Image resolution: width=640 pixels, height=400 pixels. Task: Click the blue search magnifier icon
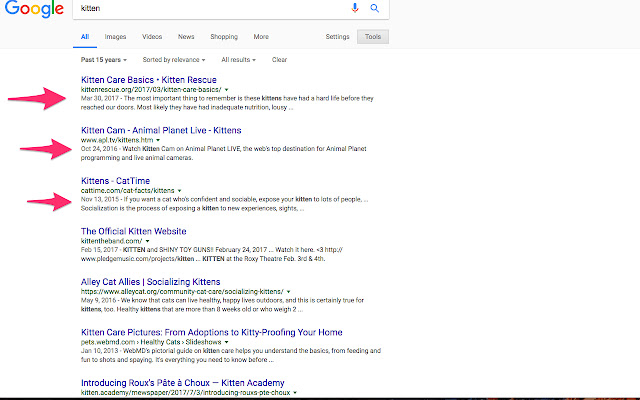[x=374, y=8]
